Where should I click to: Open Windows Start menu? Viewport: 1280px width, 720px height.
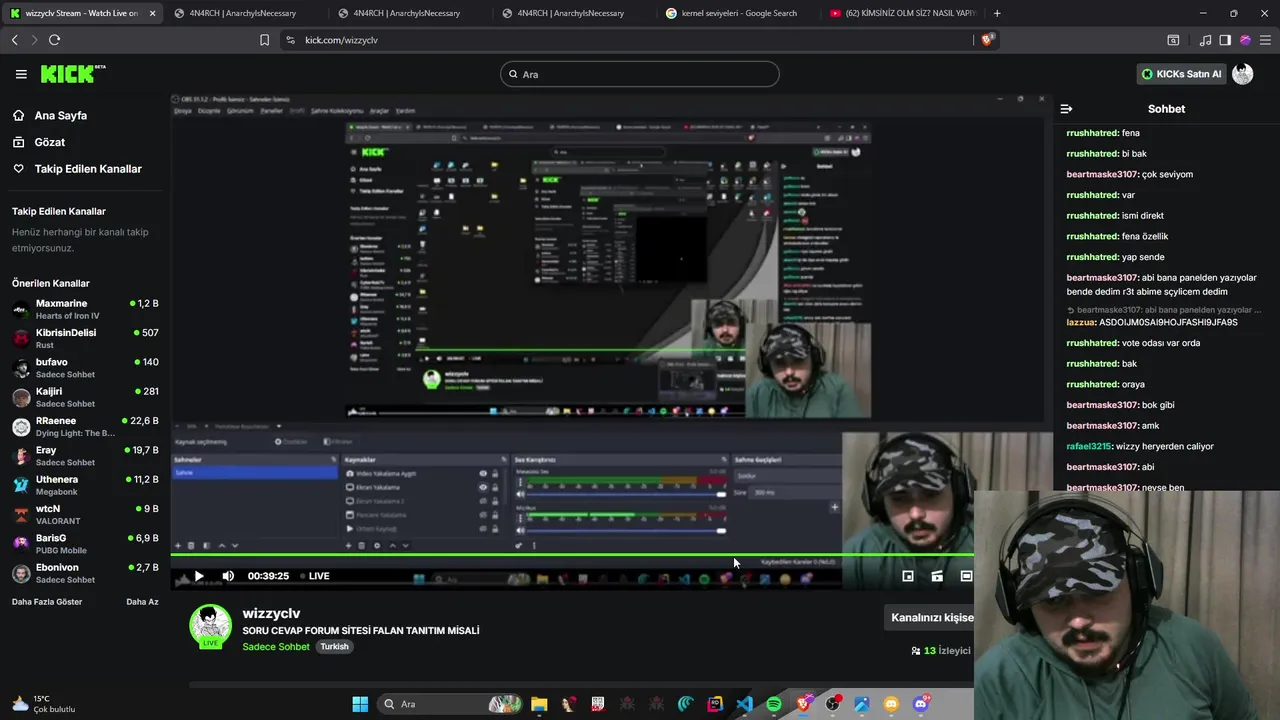point(360,704)
